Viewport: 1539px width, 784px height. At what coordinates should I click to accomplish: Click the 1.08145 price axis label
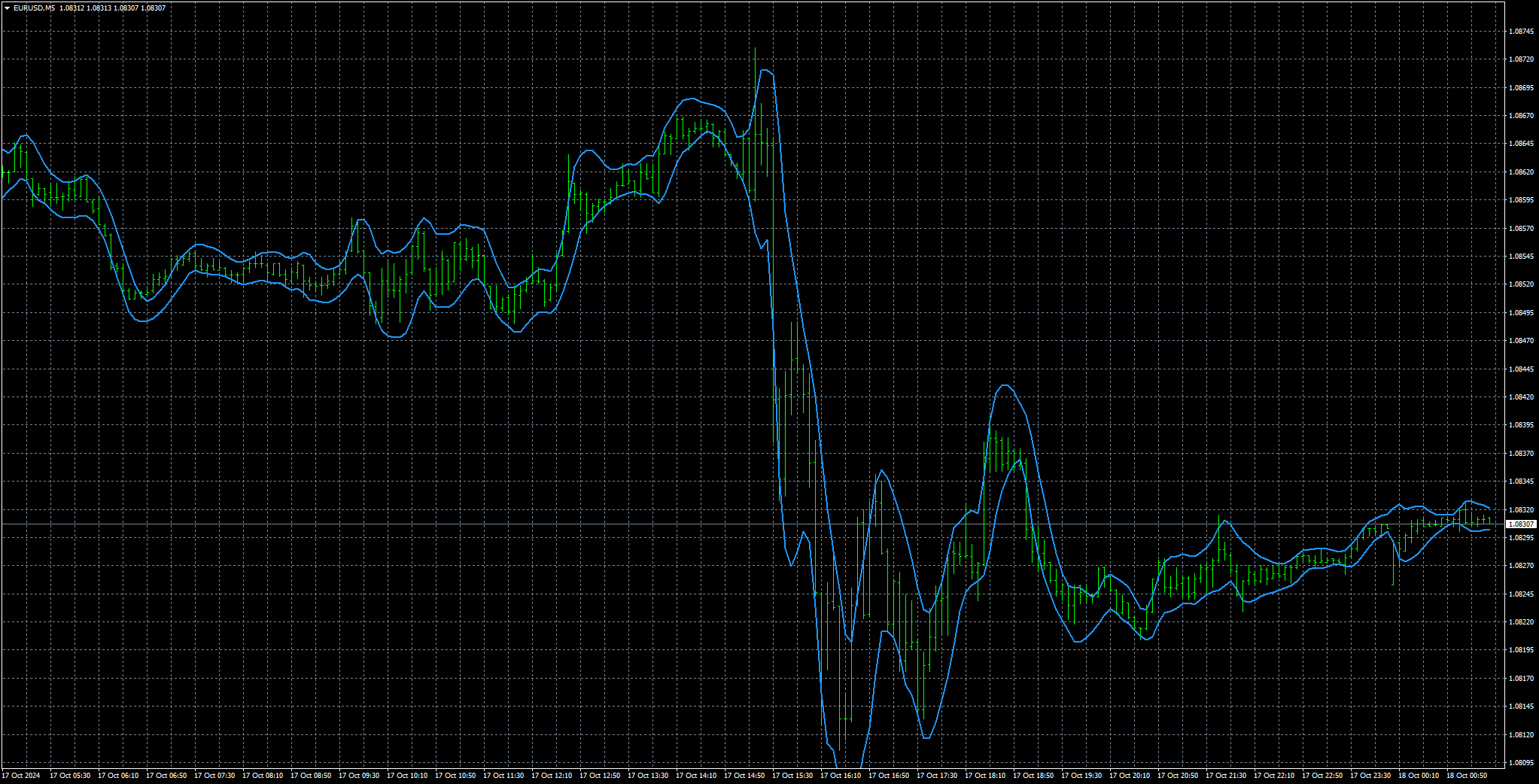1522,706
